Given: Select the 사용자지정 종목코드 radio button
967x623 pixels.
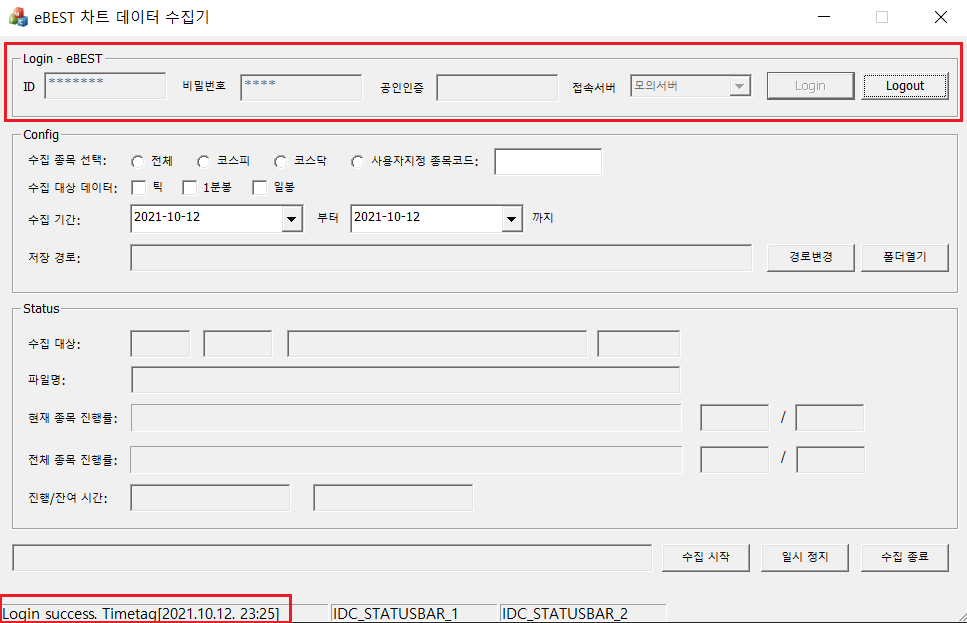Looking at the screenshot, I should click(357, 162).
